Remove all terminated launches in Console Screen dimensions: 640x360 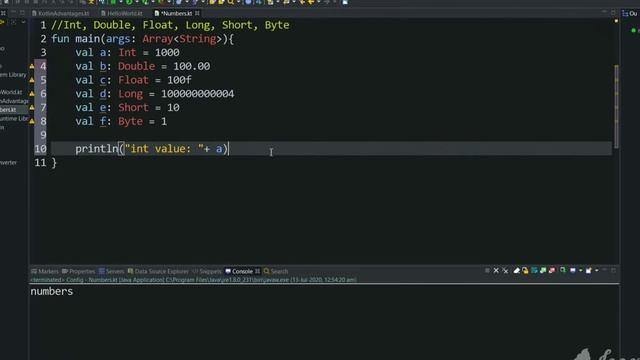(505, 271)
